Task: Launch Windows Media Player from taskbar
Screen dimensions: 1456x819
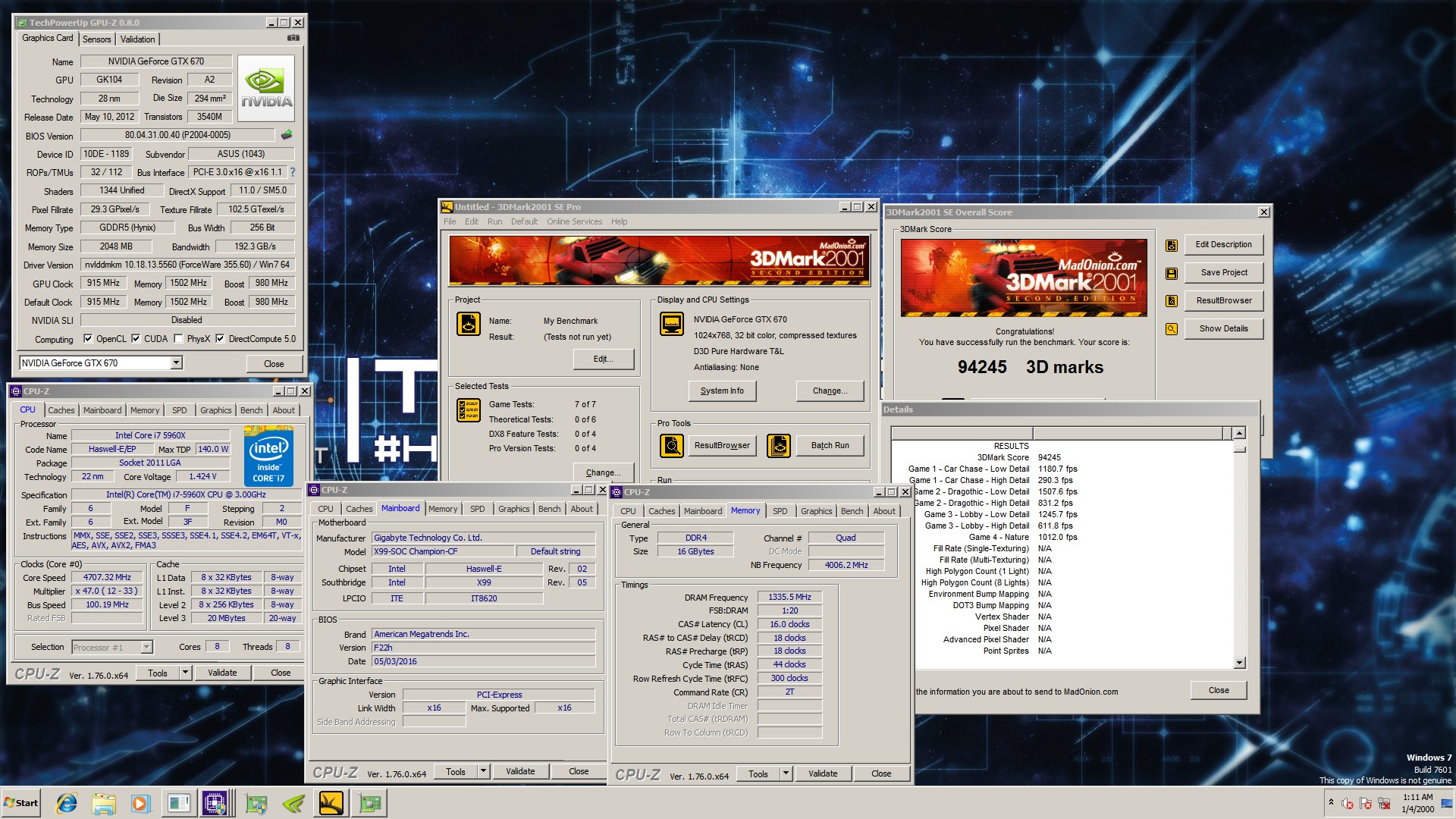Action: [x=140, y=803]
